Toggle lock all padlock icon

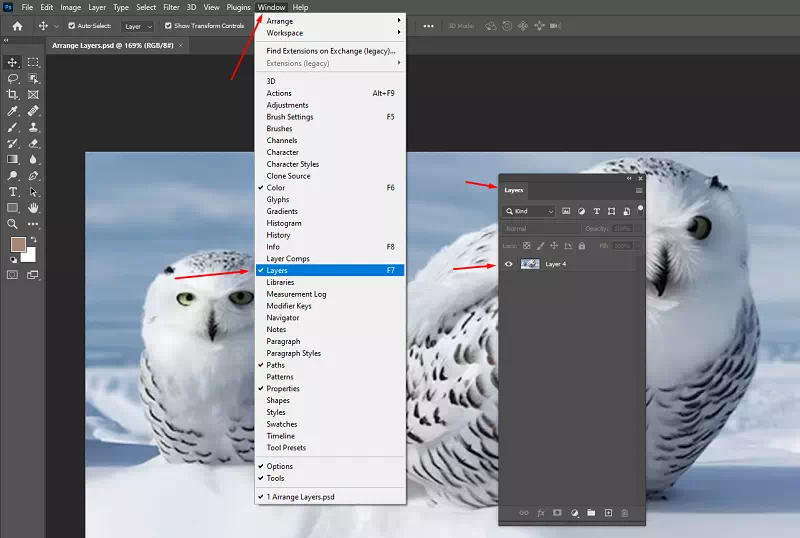[x=582, y=246]
